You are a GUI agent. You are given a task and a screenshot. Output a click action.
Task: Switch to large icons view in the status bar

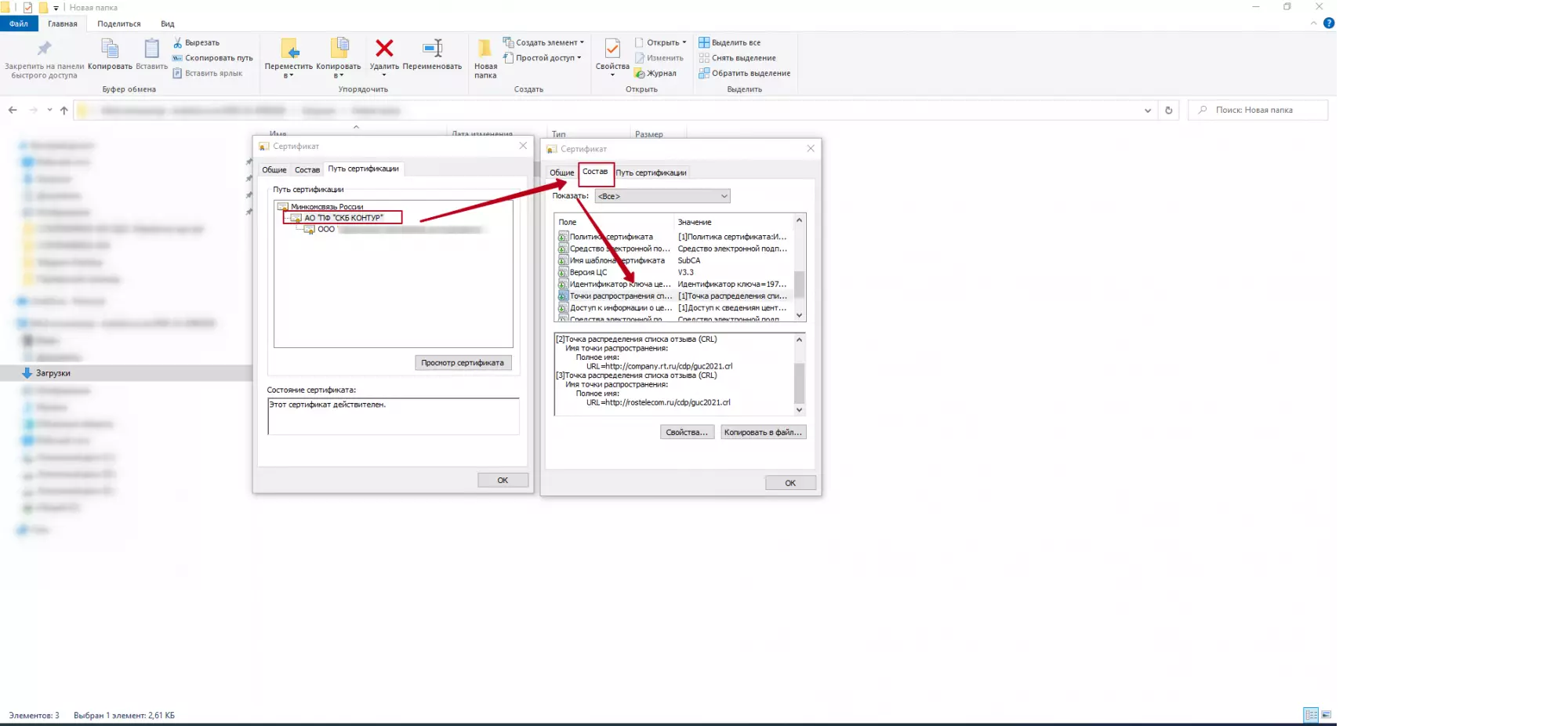[1327, 715]
